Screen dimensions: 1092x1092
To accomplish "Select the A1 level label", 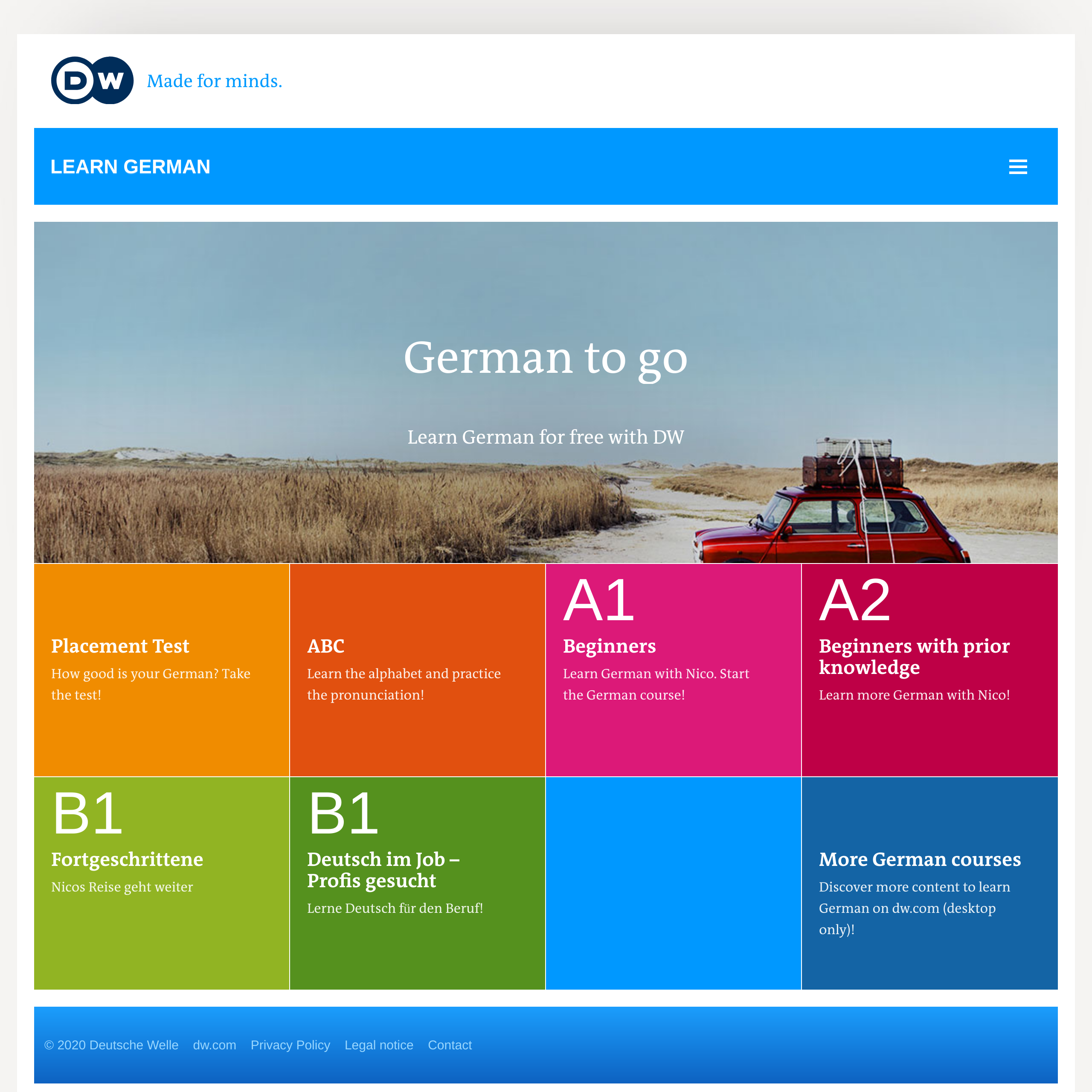I will (x=599, y=600).
